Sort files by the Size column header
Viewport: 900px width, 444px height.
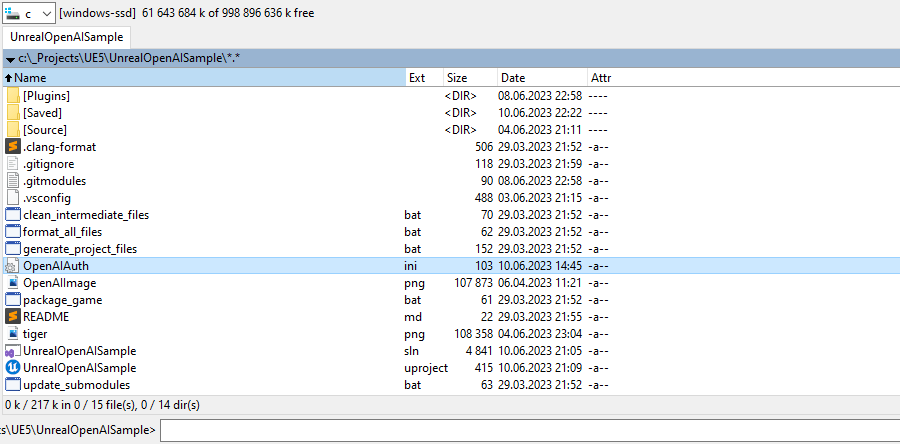[x=470, y=77]
